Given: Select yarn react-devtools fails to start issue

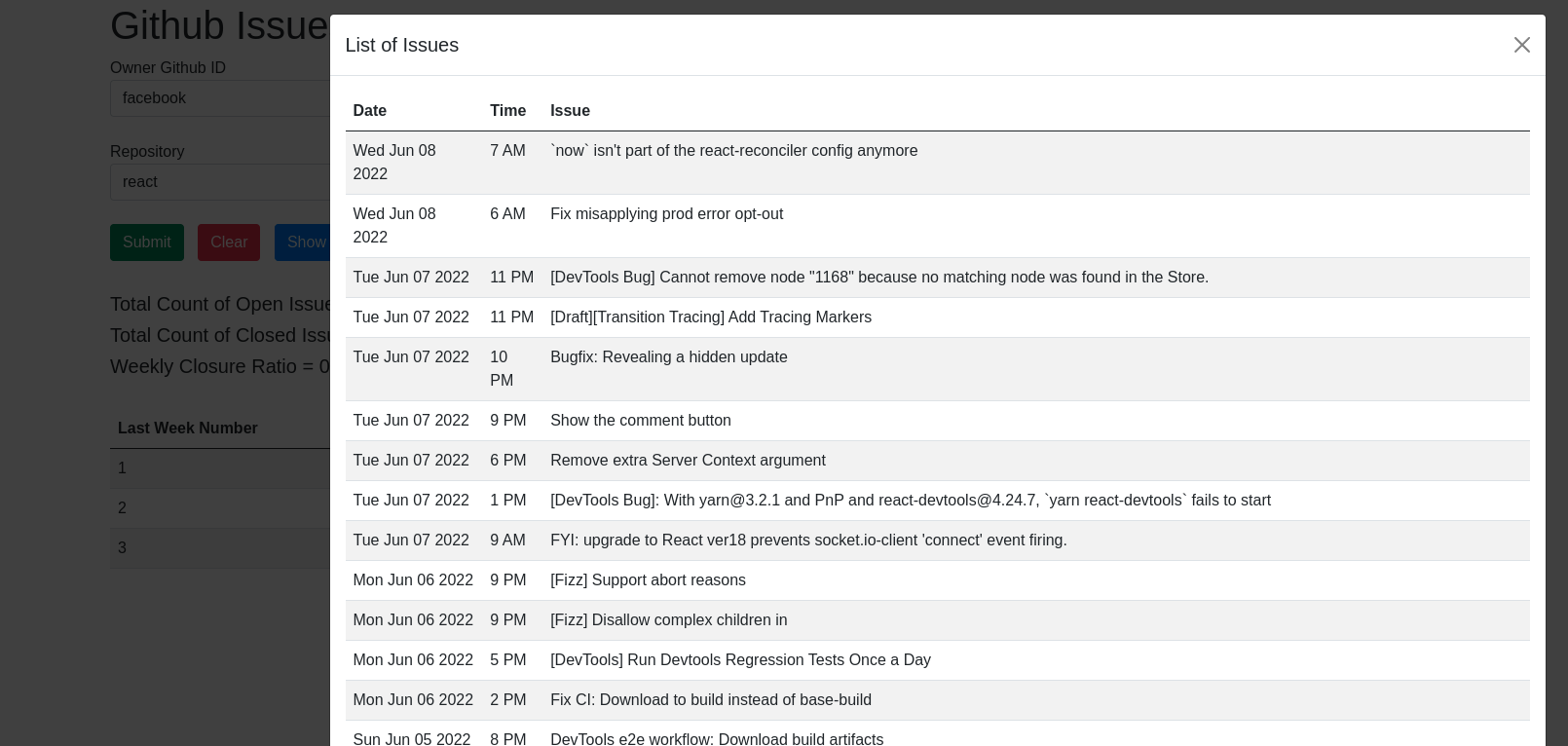Looking at the screenshot, I should pos(910,501).
